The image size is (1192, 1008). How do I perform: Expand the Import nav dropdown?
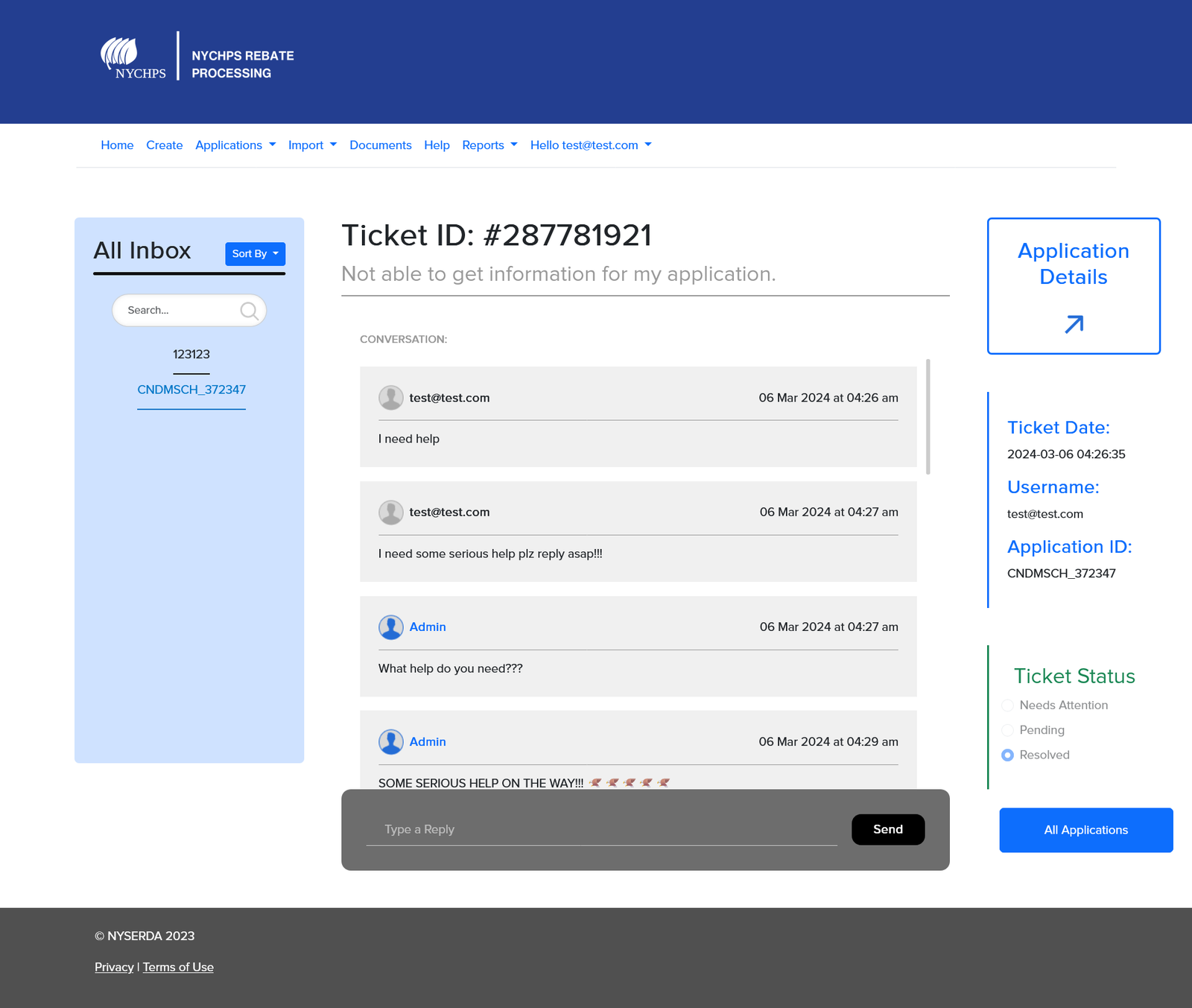click(312, 145)
